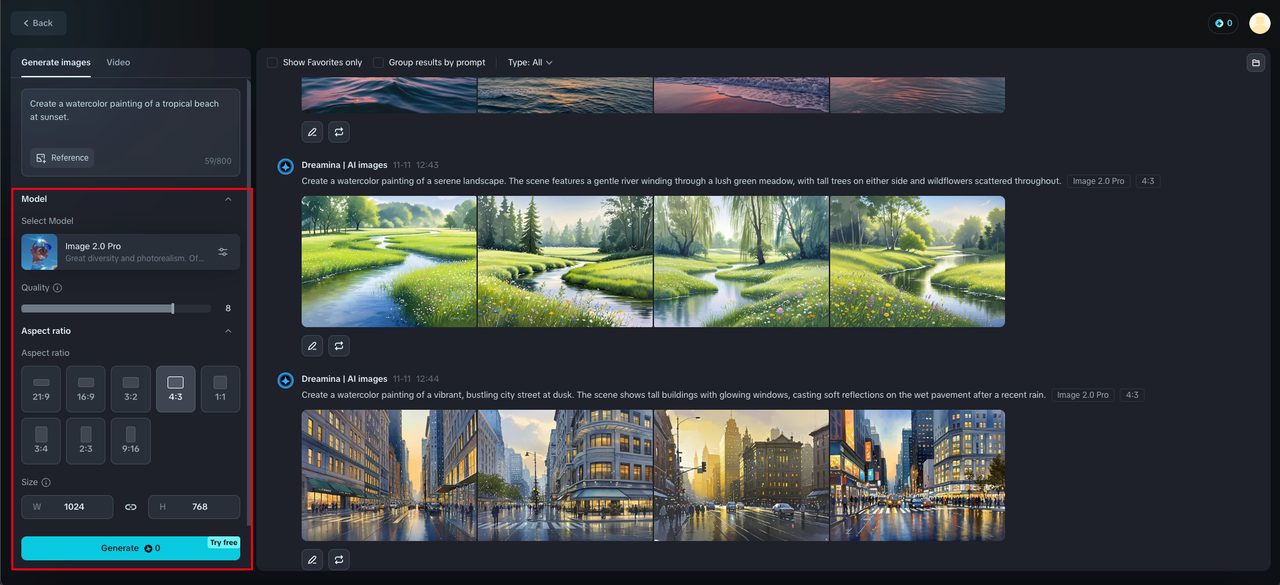Open fourth river landscape image
This screenshot has width=1280, height=585.
pyautogui.click(x=917, y=261)
